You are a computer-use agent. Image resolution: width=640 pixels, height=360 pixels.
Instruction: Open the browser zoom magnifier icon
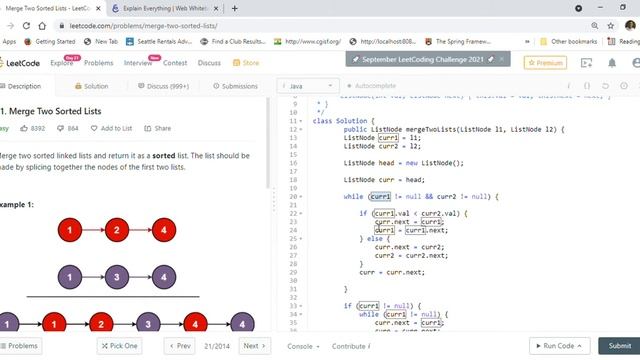pyautogui.click(x=595, y=26)
